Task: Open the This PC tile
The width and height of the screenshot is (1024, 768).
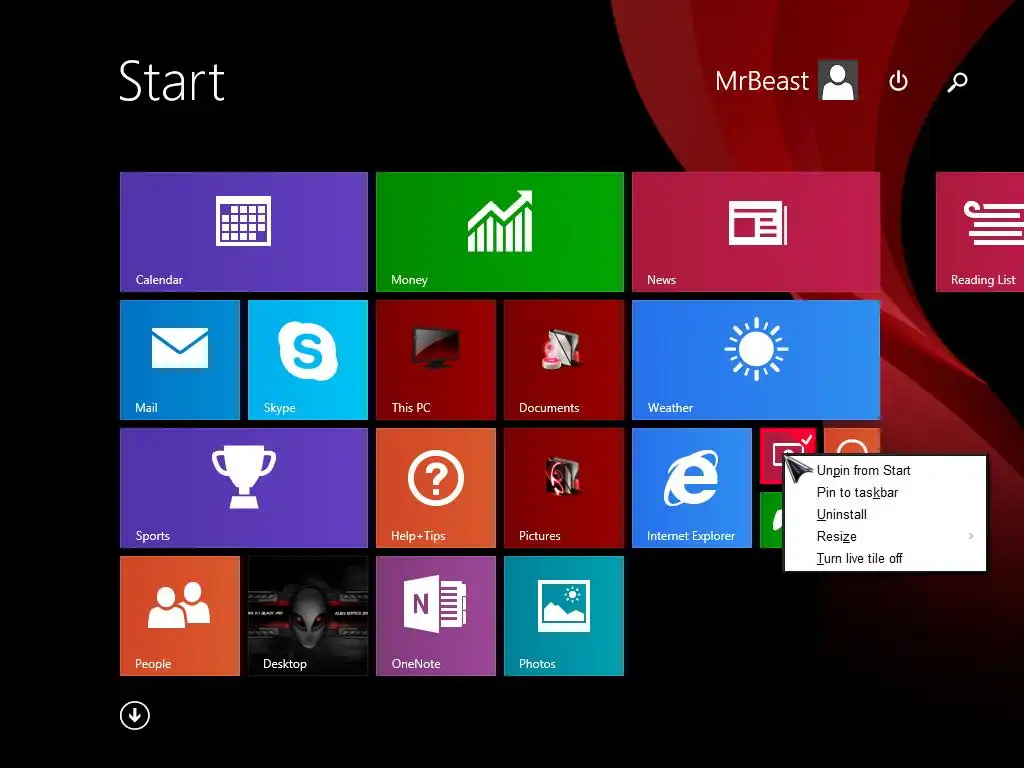Action: tap(436, 360)
